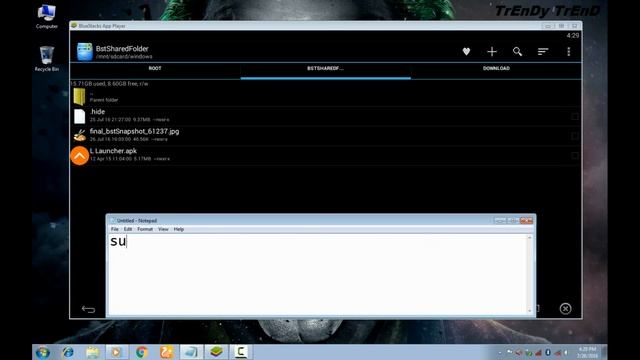Screen dimensions: 640x360
Task: Open the Camtasia taskbar icon
Action: 241,352
